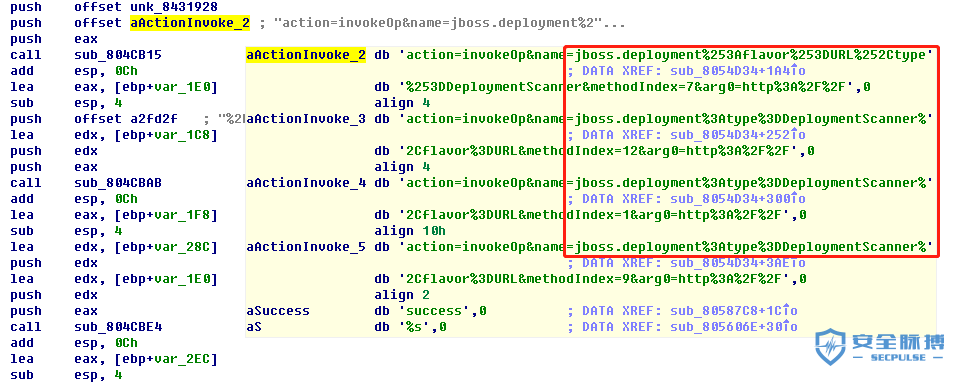The width and height of the screenshot is (964, 382).
Task: Click the aActionInvoke_3 label
Action: point(306,119)
